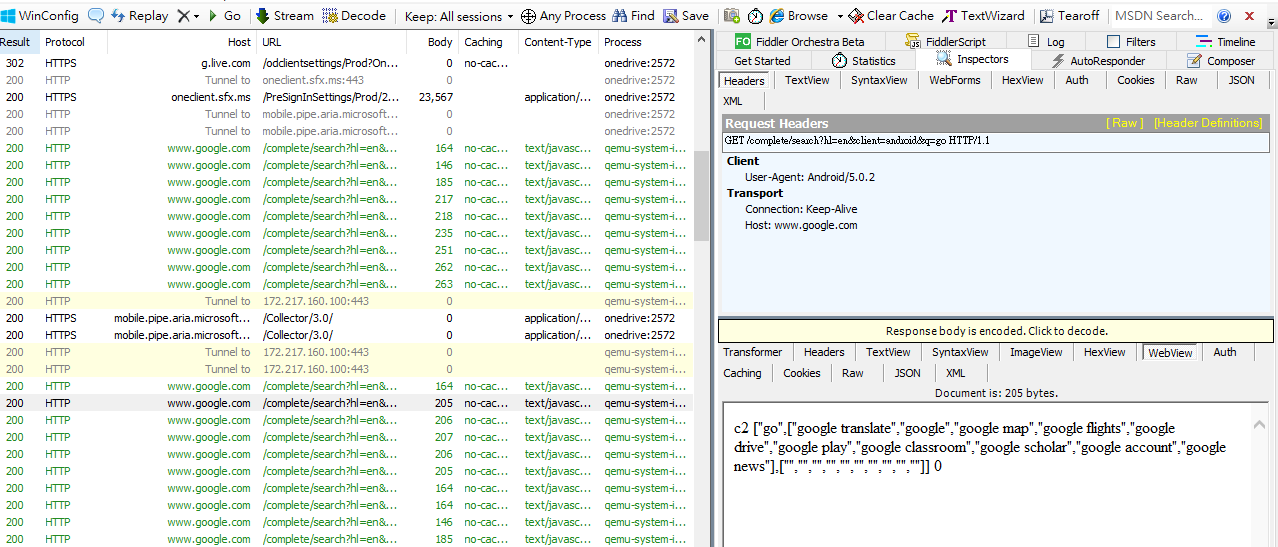Click the MSDN Search field
The height and width of the screenshot is (547, 1278).
click(1158, 16)
